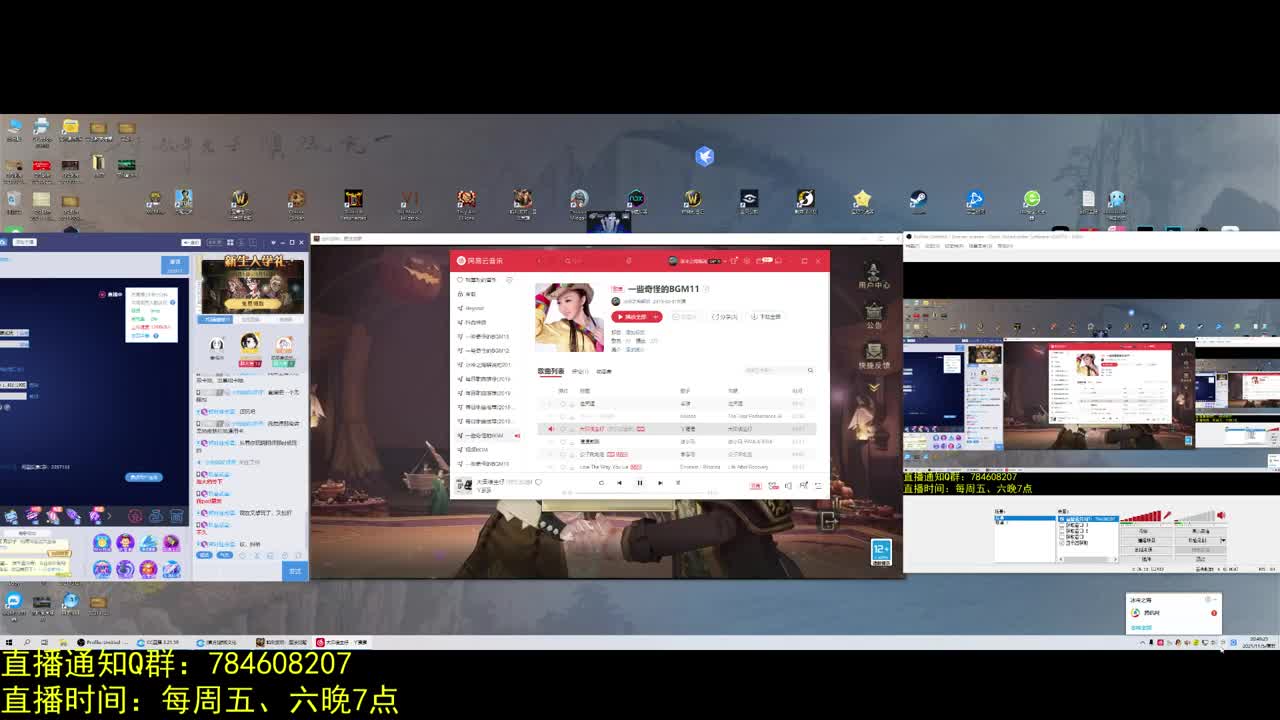
Task: Adjust the grey volume meter slider in OBS
Action: point(1196,517)
